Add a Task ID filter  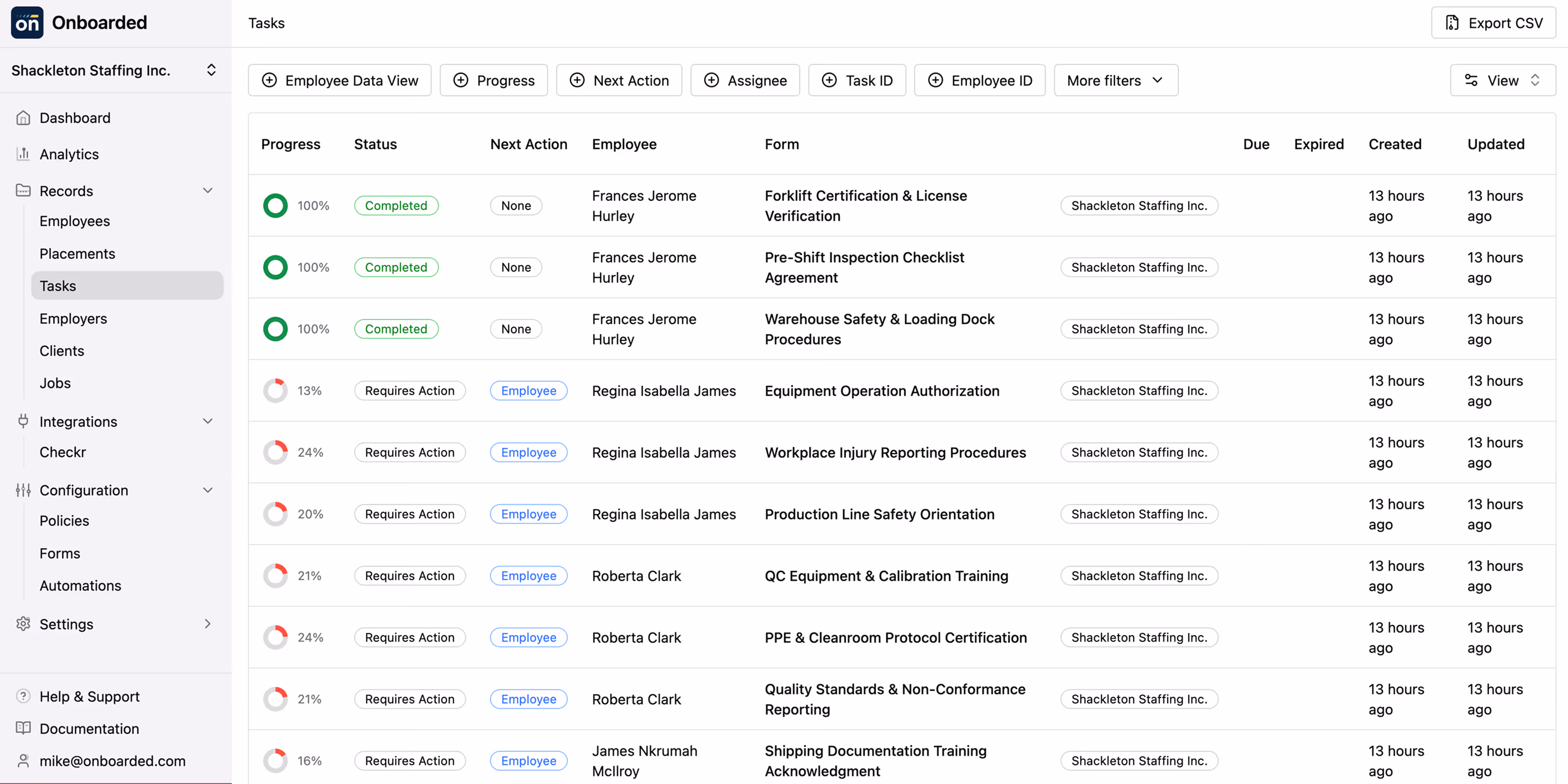point(857,80)
